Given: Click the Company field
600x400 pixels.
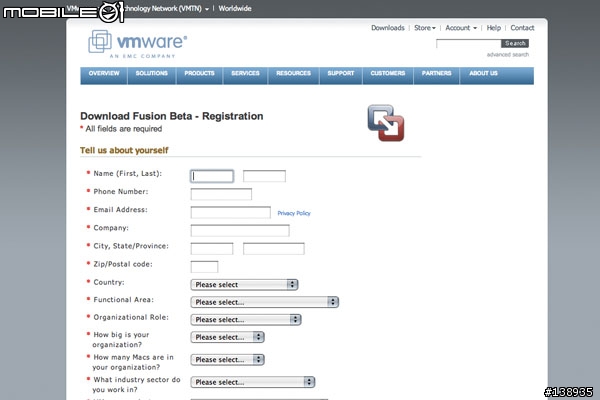Looking at the screenshot, I should [240, 230].
